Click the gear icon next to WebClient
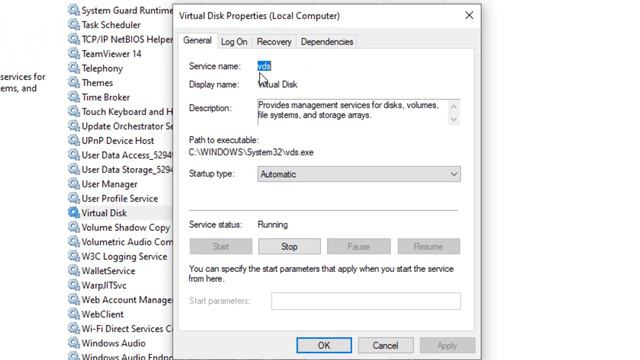Screen dimensions: 640x360 [x=74, y=314]
